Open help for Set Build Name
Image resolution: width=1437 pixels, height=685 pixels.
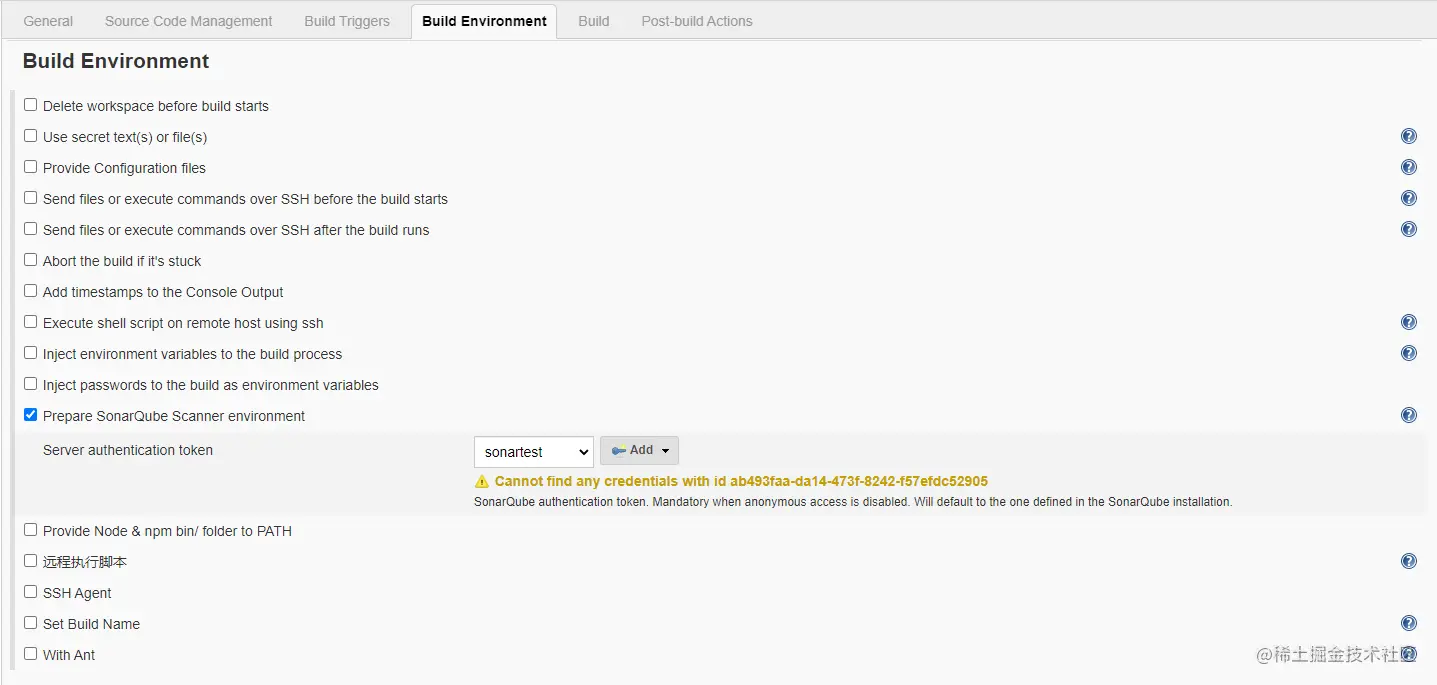[x=1409, y=623]
